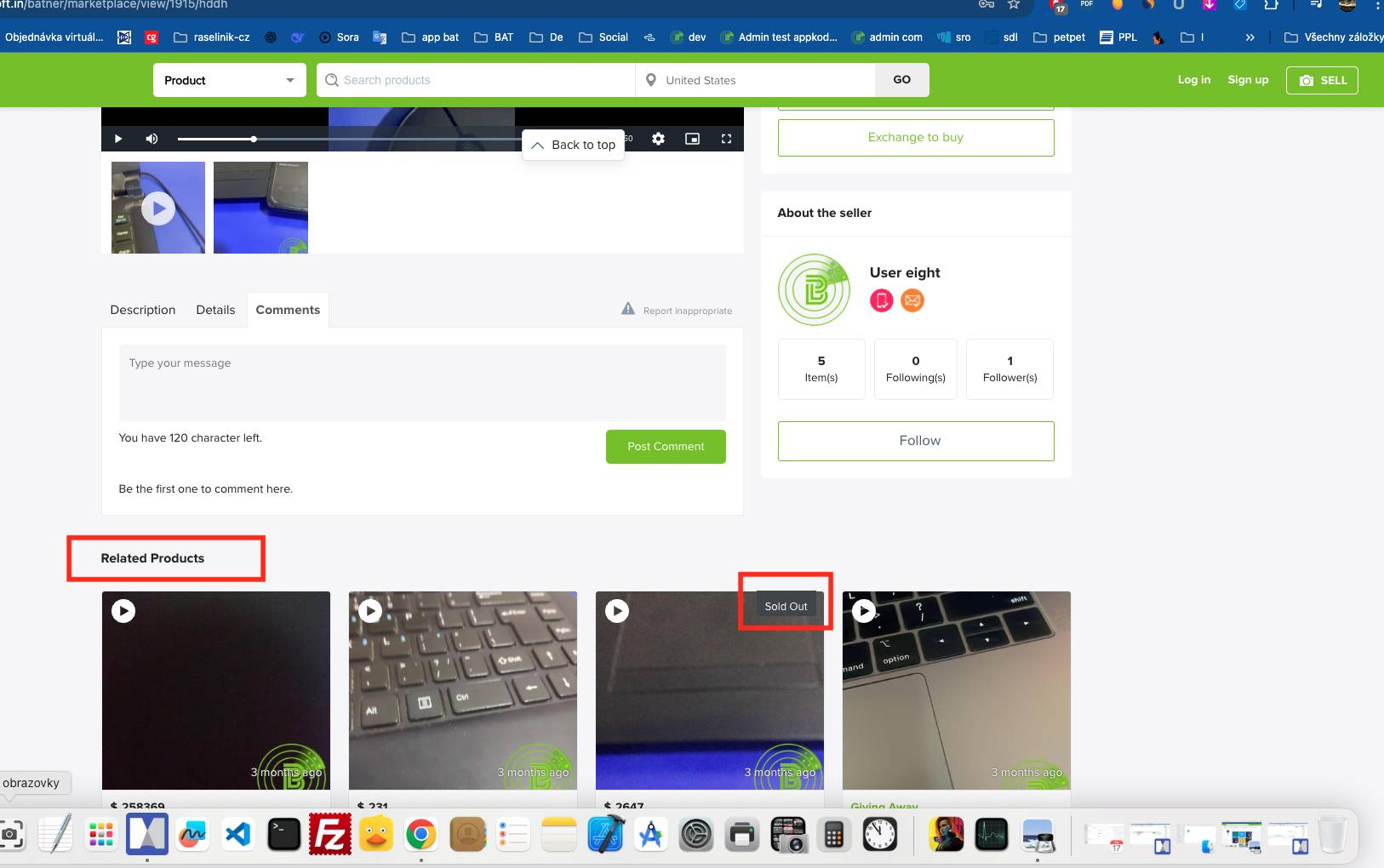Open the Log in link
The image size is (1384, 868).
1193,79
